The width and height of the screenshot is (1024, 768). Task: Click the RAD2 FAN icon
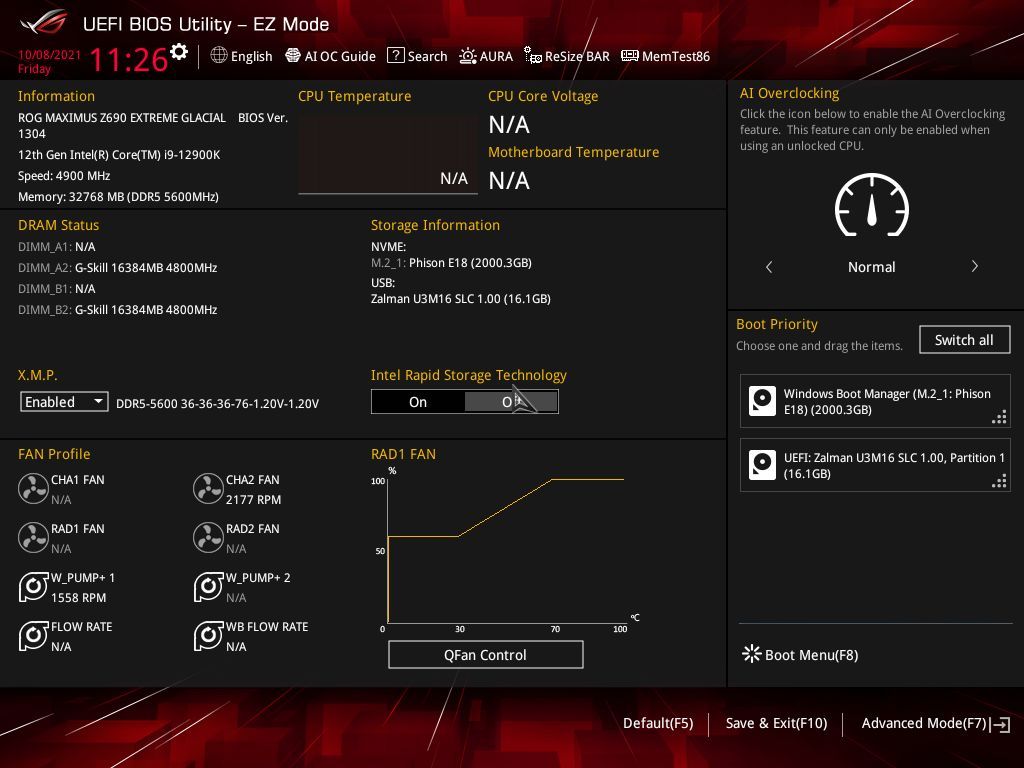(208, 537)
